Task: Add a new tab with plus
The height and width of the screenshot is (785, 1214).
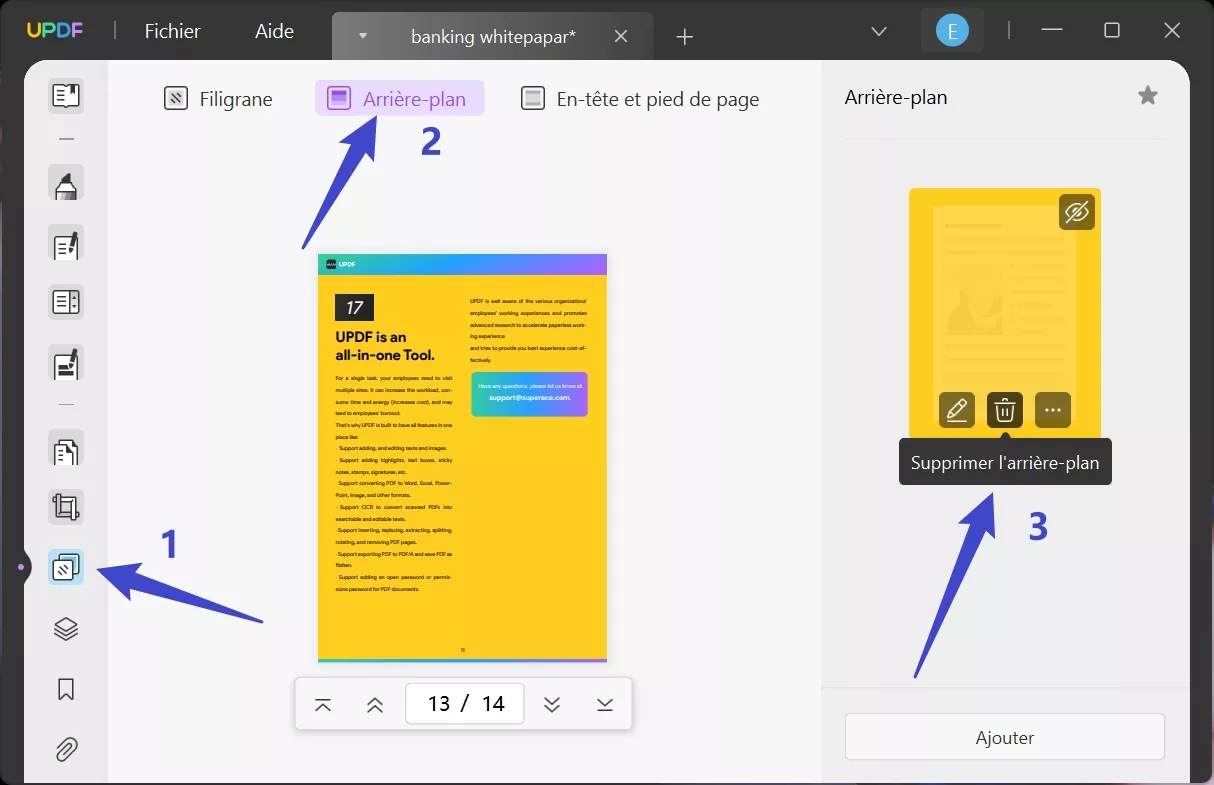Action: pos(685,37)
